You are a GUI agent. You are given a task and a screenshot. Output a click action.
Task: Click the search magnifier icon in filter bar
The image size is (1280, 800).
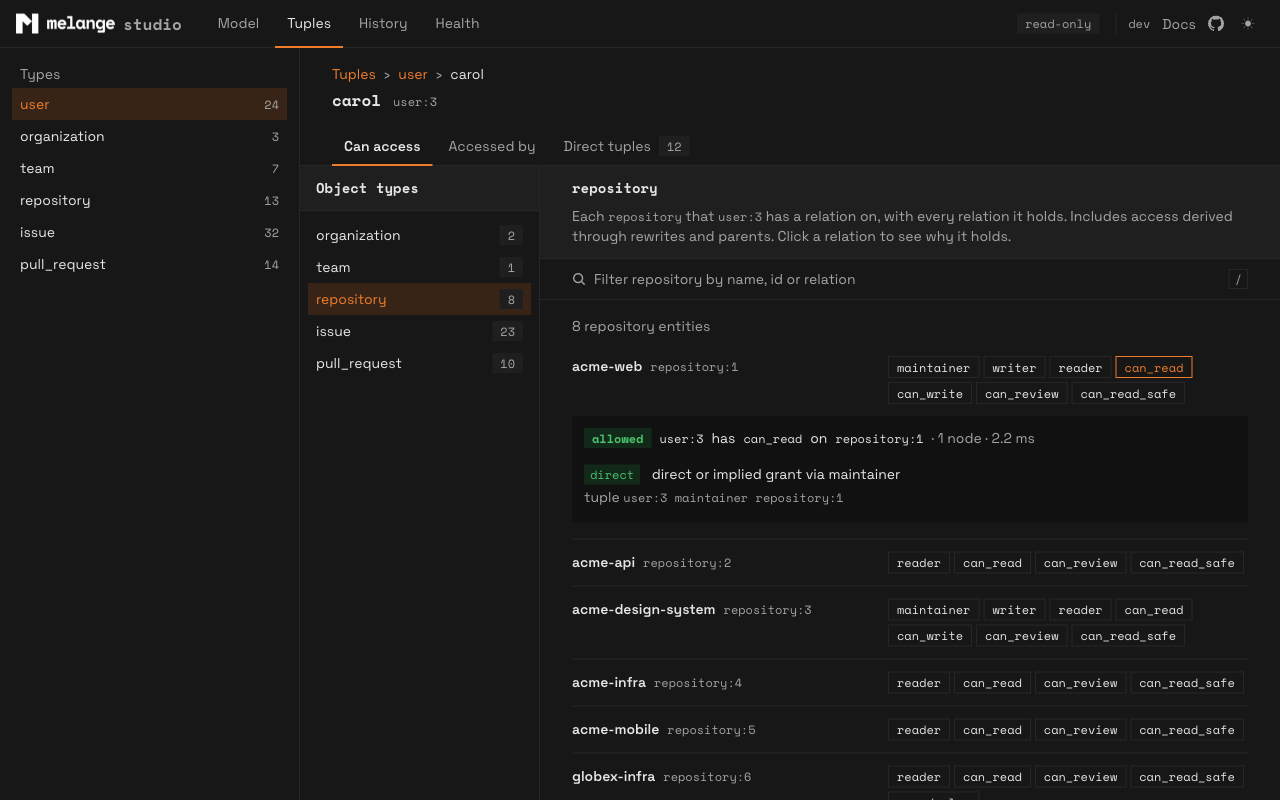pos(579,279)
